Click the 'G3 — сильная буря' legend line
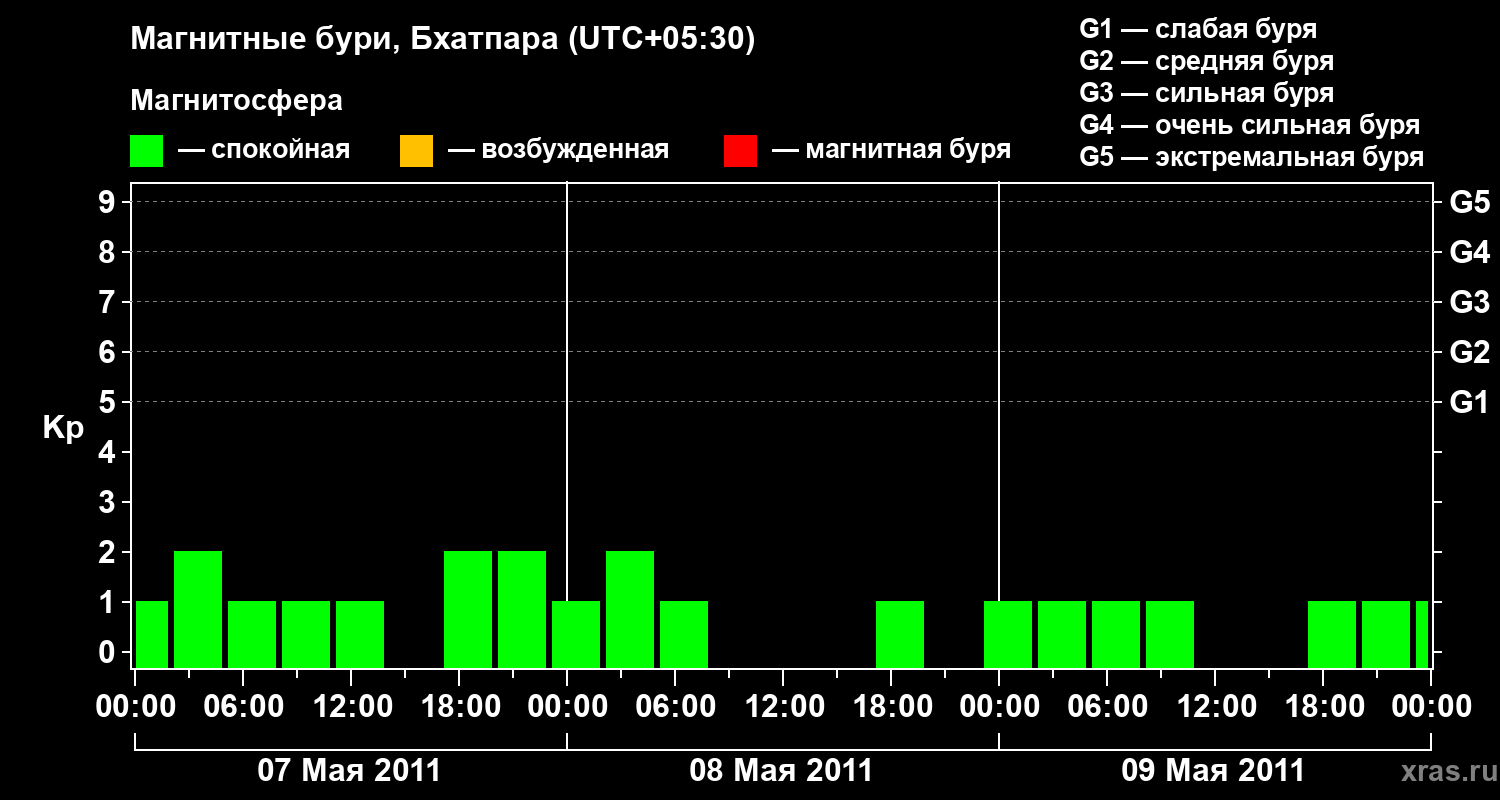The image size is (1500, 800). pos(1207,93)
